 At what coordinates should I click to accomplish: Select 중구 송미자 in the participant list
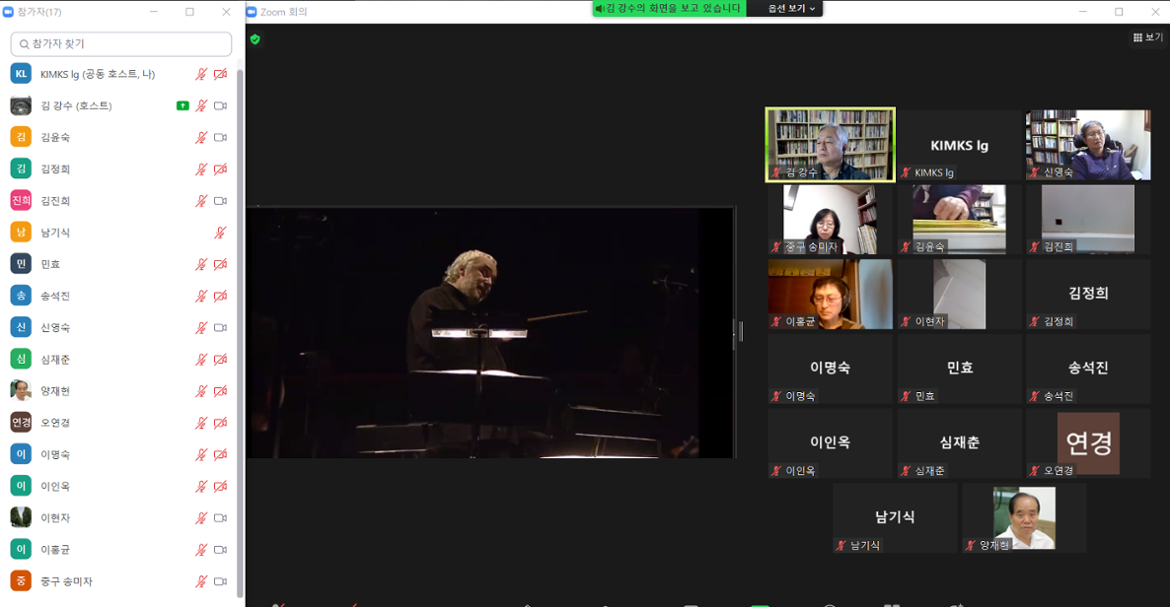tap(66, 581)
